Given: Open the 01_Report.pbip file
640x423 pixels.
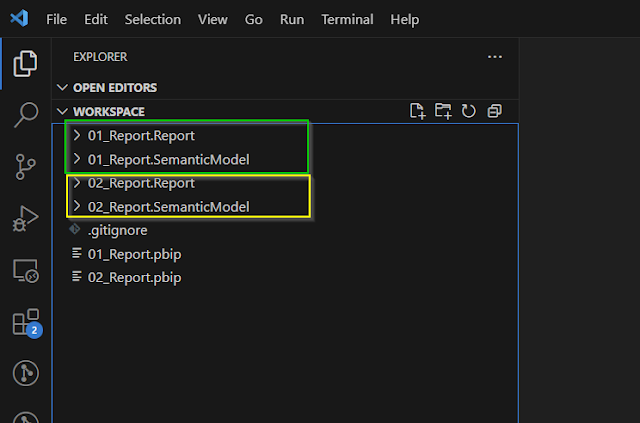Looking at the screenshot, I should [x=135, y=254].
